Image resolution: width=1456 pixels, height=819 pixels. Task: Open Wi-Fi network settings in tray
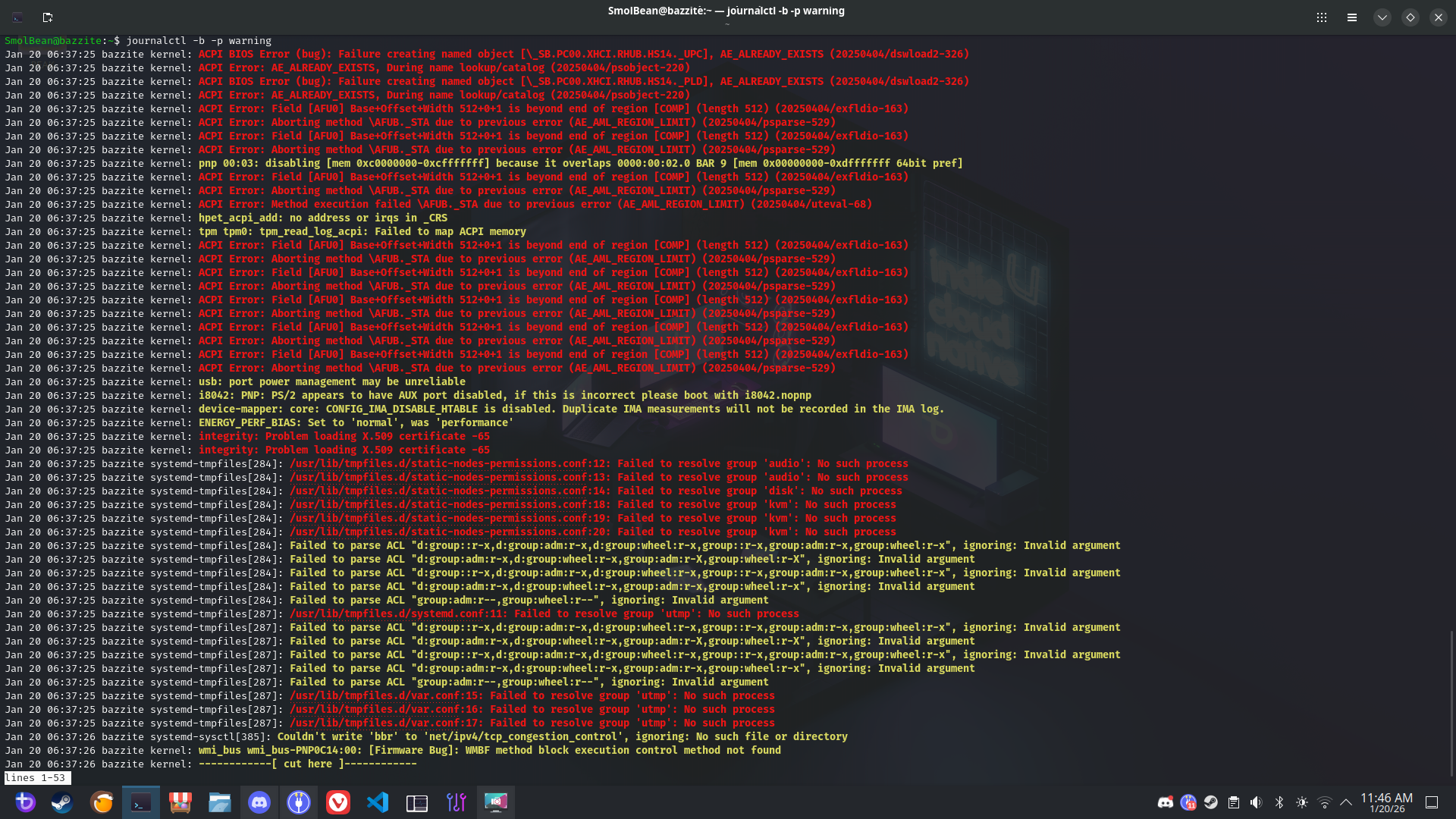click(1325, 802)
